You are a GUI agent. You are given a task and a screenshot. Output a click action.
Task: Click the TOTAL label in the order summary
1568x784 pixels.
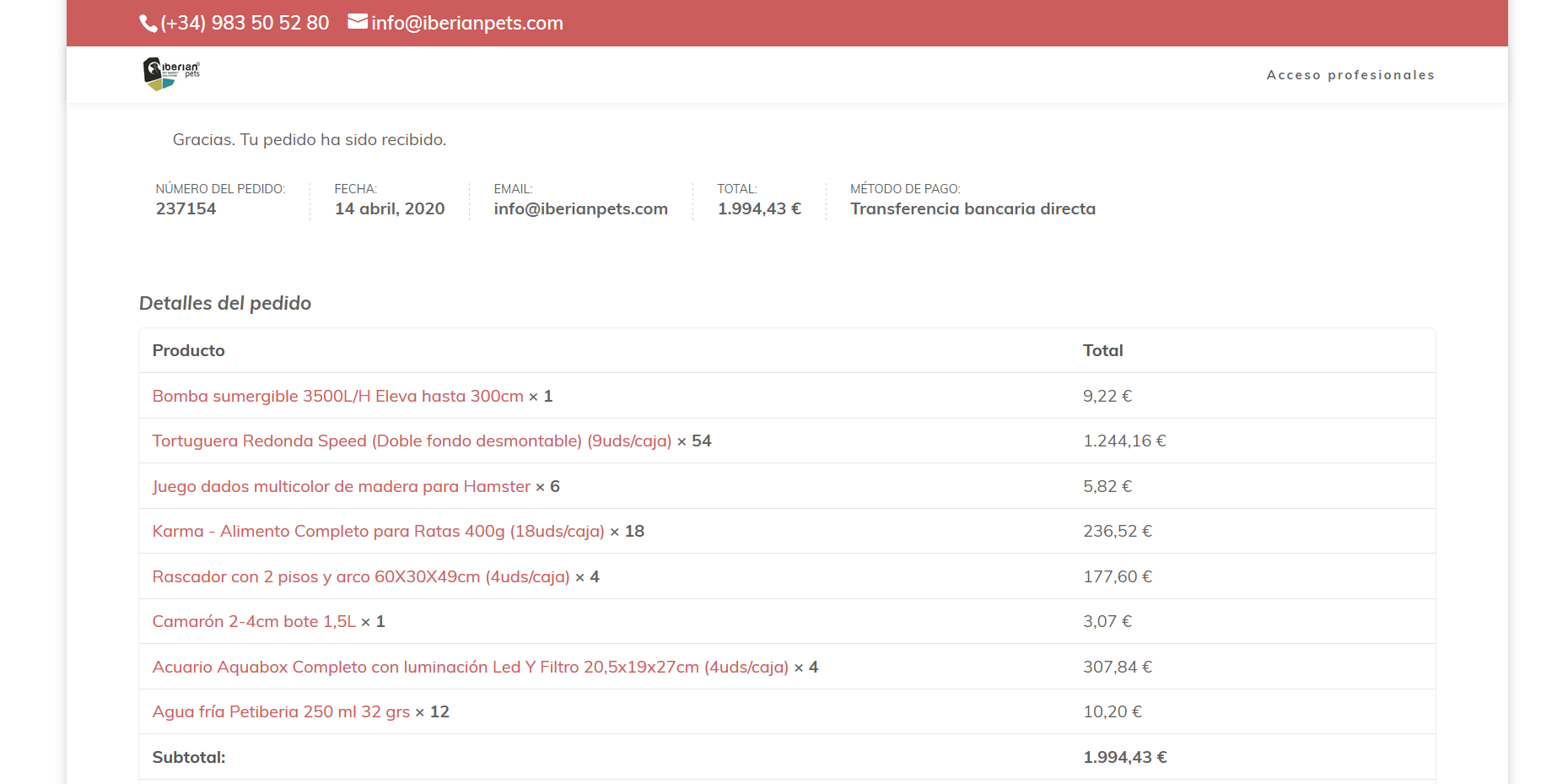(x=737, y=189)
